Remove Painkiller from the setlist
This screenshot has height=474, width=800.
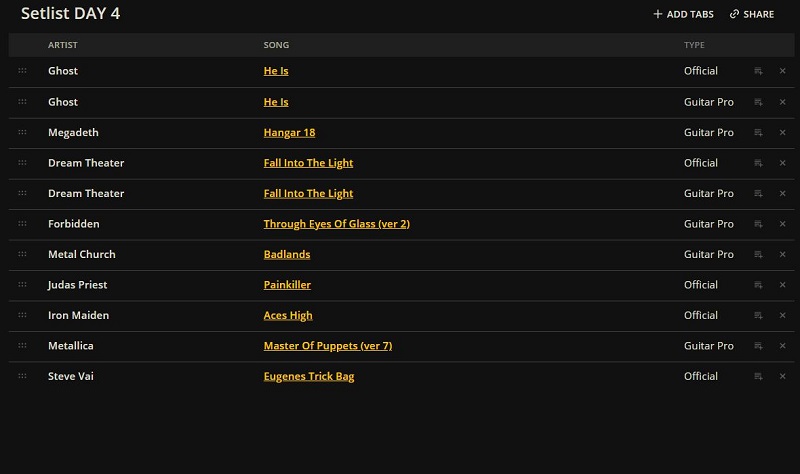coord(782,285)
